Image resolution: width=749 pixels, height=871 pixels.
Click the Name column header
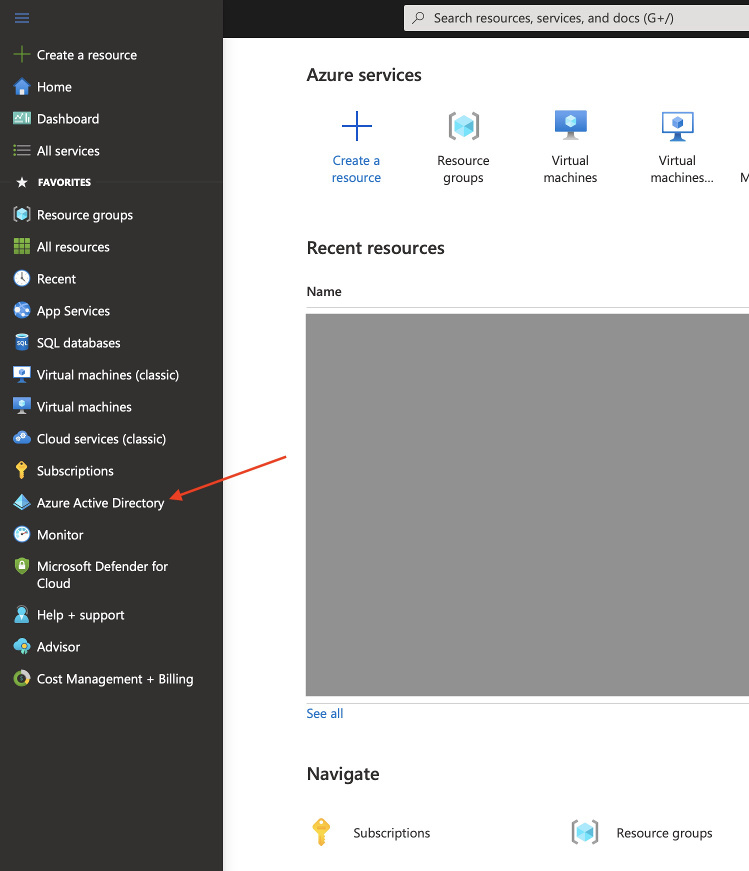(x=324, y=292)
